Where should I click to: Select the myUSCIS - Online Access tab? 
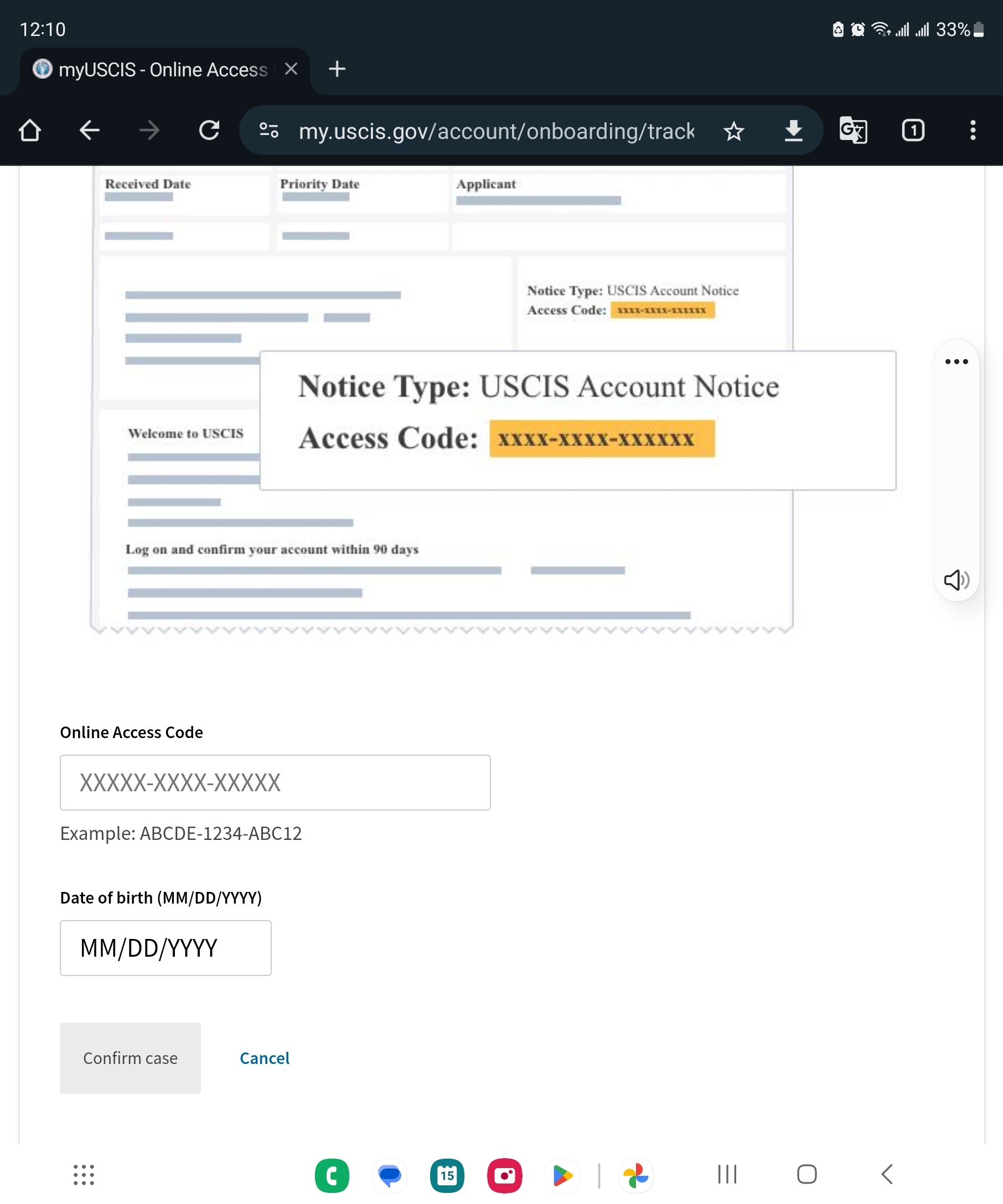pyautogui.click(x=163, y=70)
